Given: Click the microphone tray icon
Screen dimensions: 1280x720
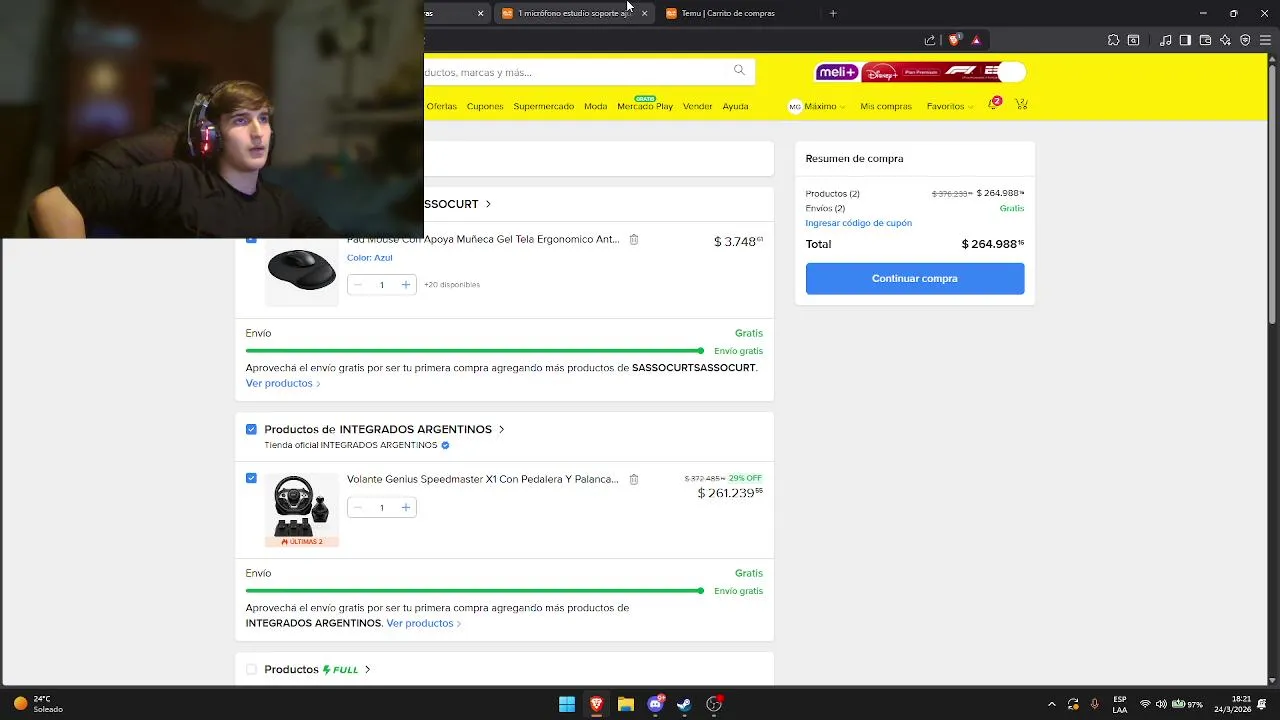Looking at the screenshot, I should 1095,704.
